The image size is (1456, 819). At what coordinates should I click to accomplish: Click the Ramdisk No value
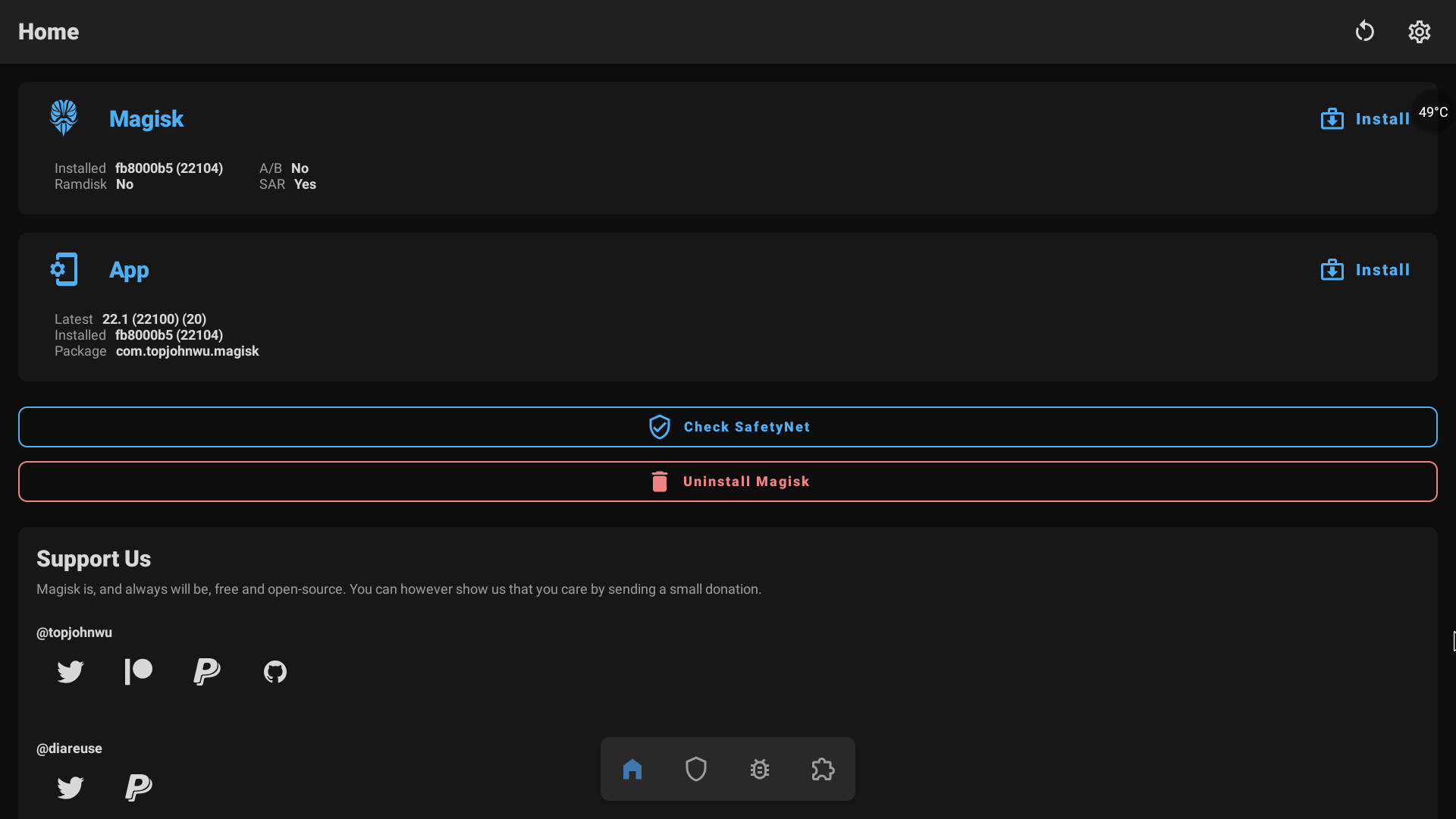point(124,184)
